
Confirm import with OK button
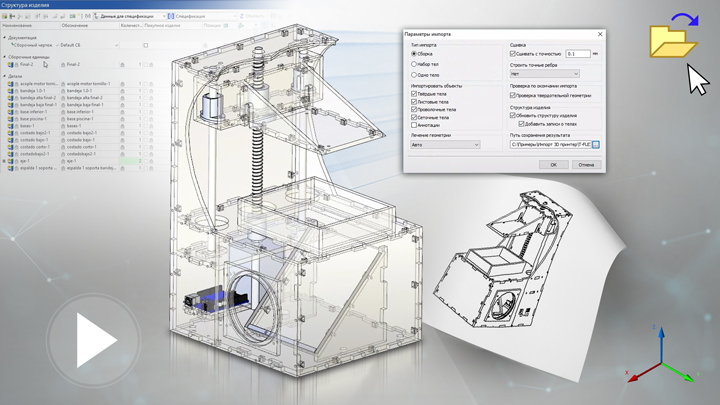point(554,164)
